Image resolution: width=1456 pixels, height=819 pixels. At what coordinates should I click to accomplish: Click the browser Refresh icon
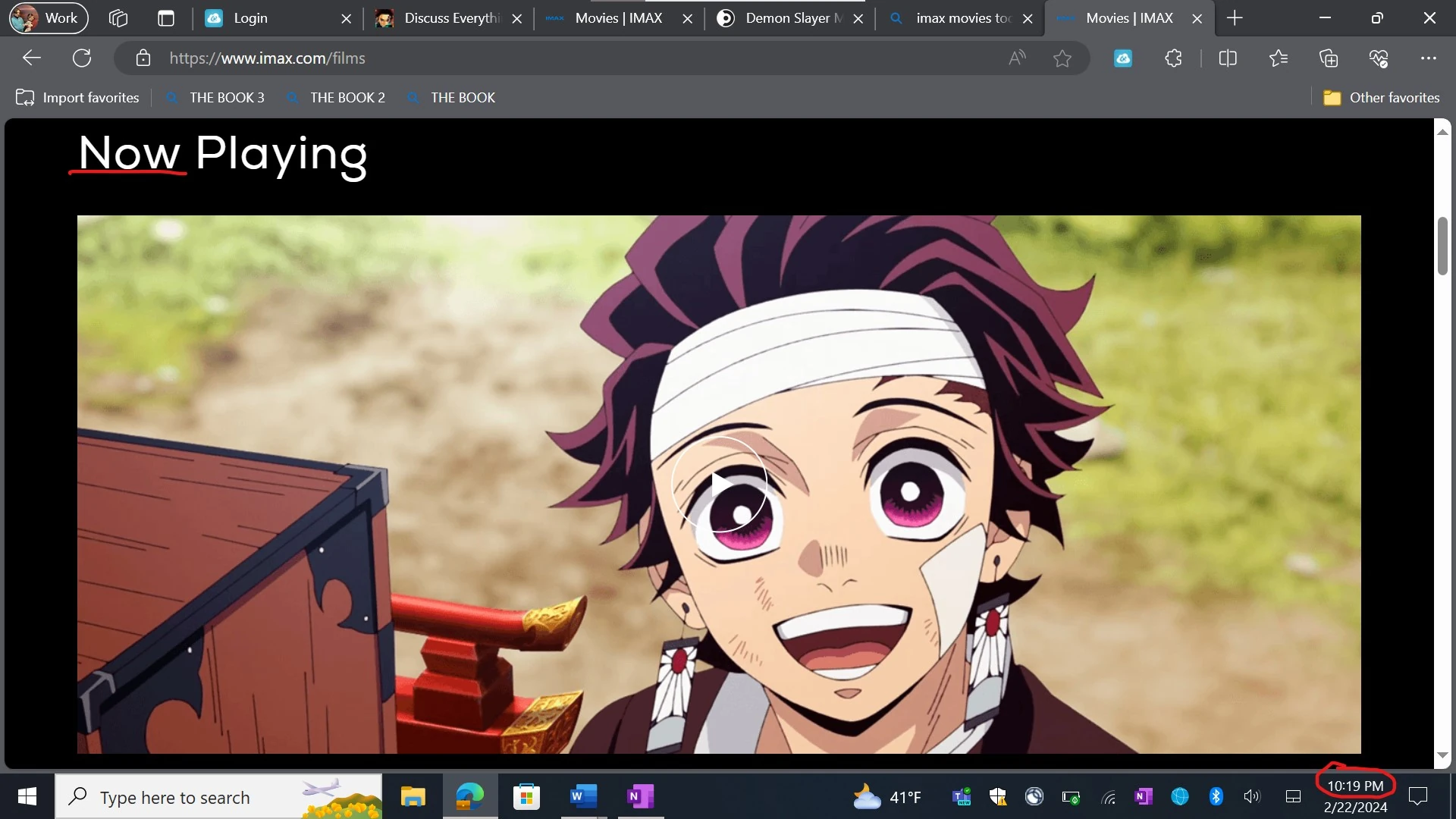(x=82, y=58)
